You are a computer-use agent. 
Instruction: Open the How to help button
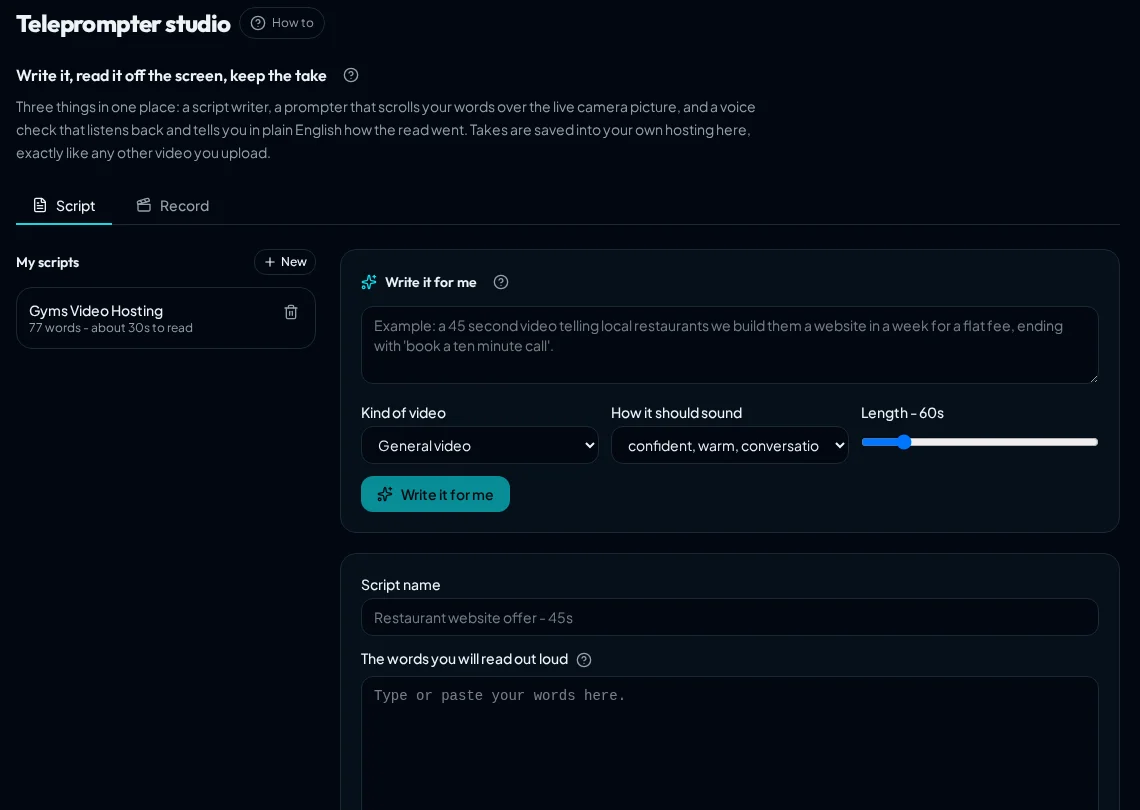click(x=281, y=23)
